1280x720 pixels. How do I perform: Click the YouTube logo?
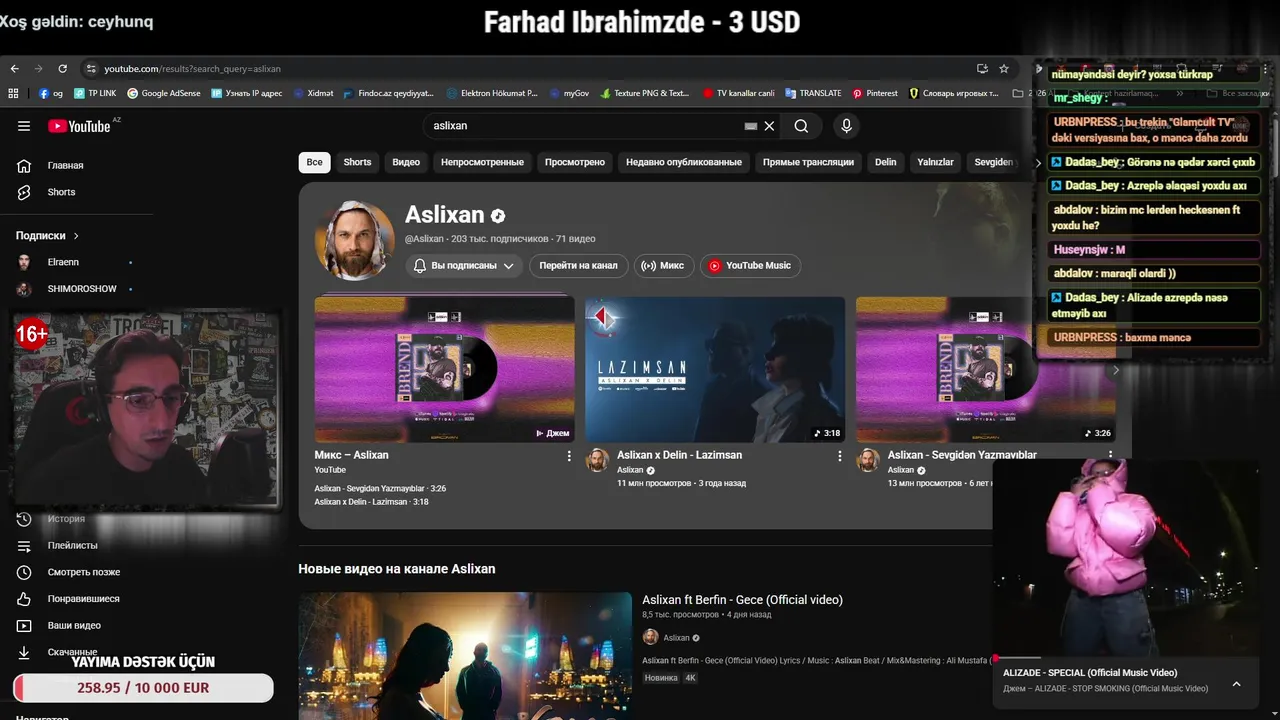pyautogui.click(x=80, y=126)
